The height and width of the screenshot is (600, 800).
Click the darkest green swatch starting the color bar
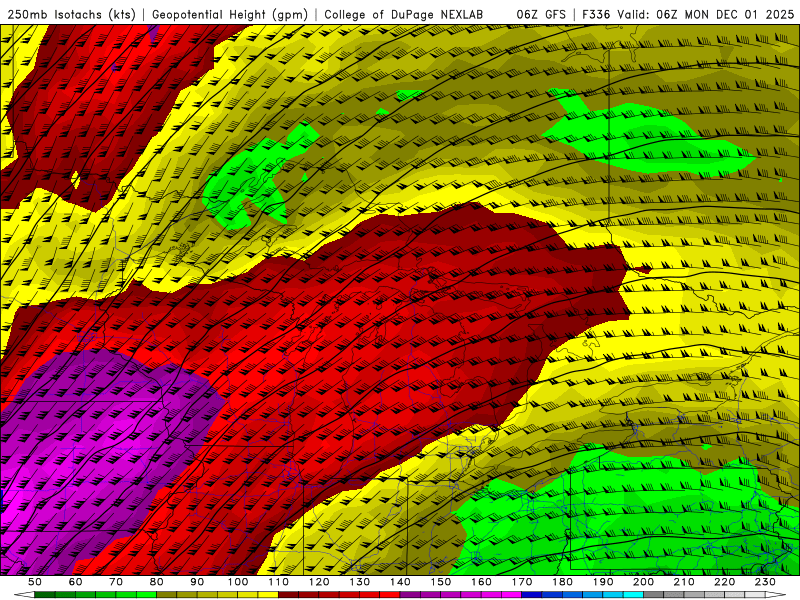(x=45, y=595)
